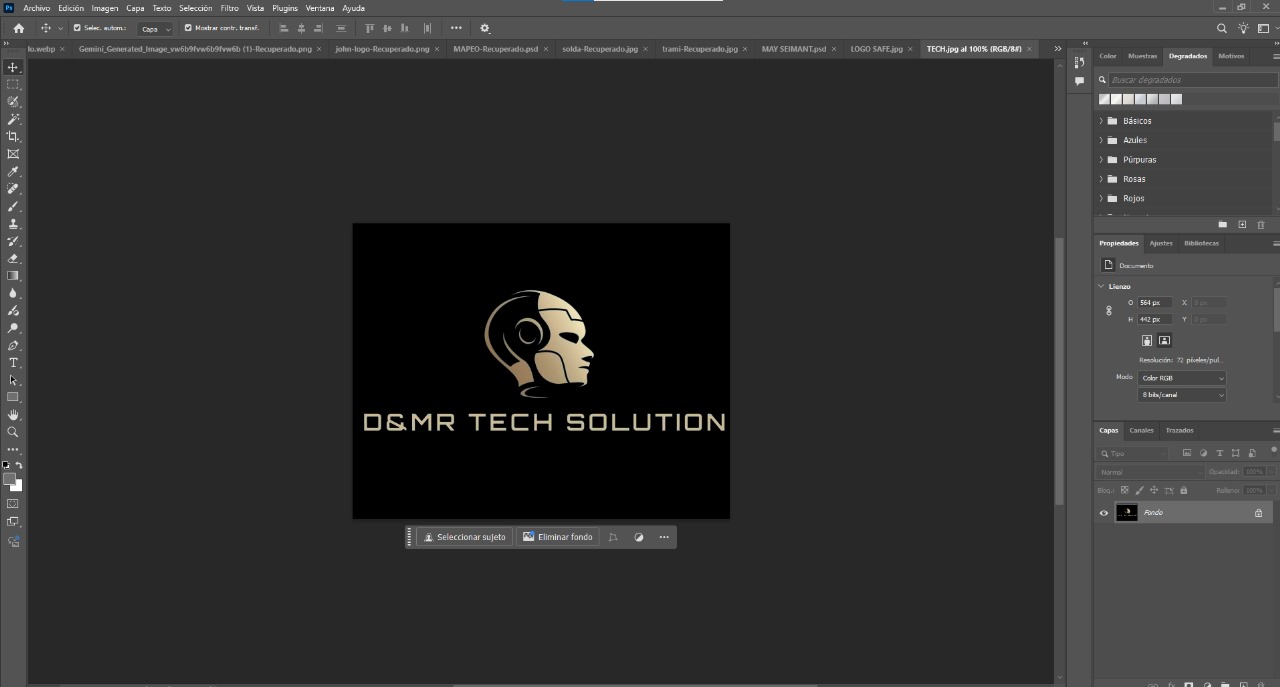This screenshot has width=1280, height=687.
Task: Select the Hand tool
Action: coord(13,414)
